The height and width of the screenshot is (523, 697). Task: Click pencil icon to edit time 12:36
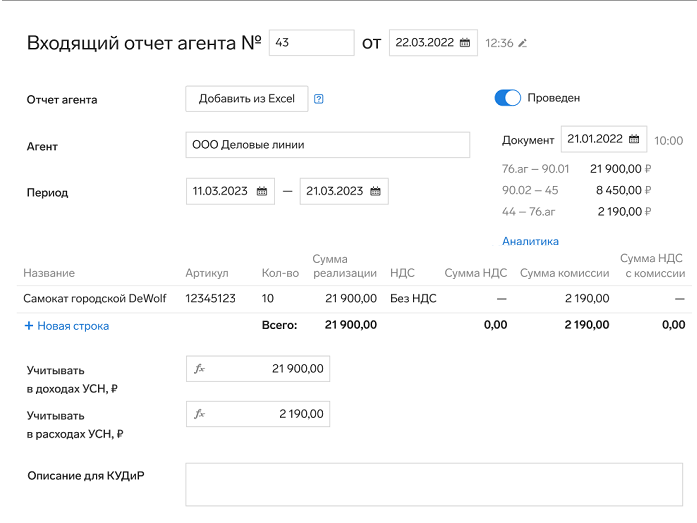522,43
